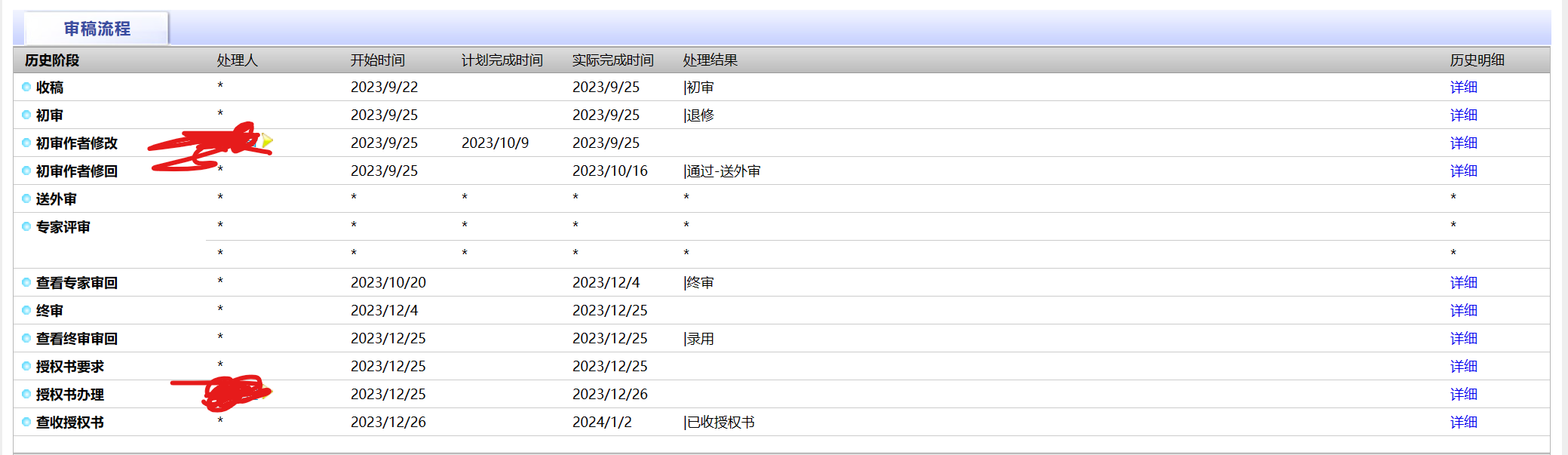
Task: Select the bullet icon for 终审 stage
Action: click(26, 311)
